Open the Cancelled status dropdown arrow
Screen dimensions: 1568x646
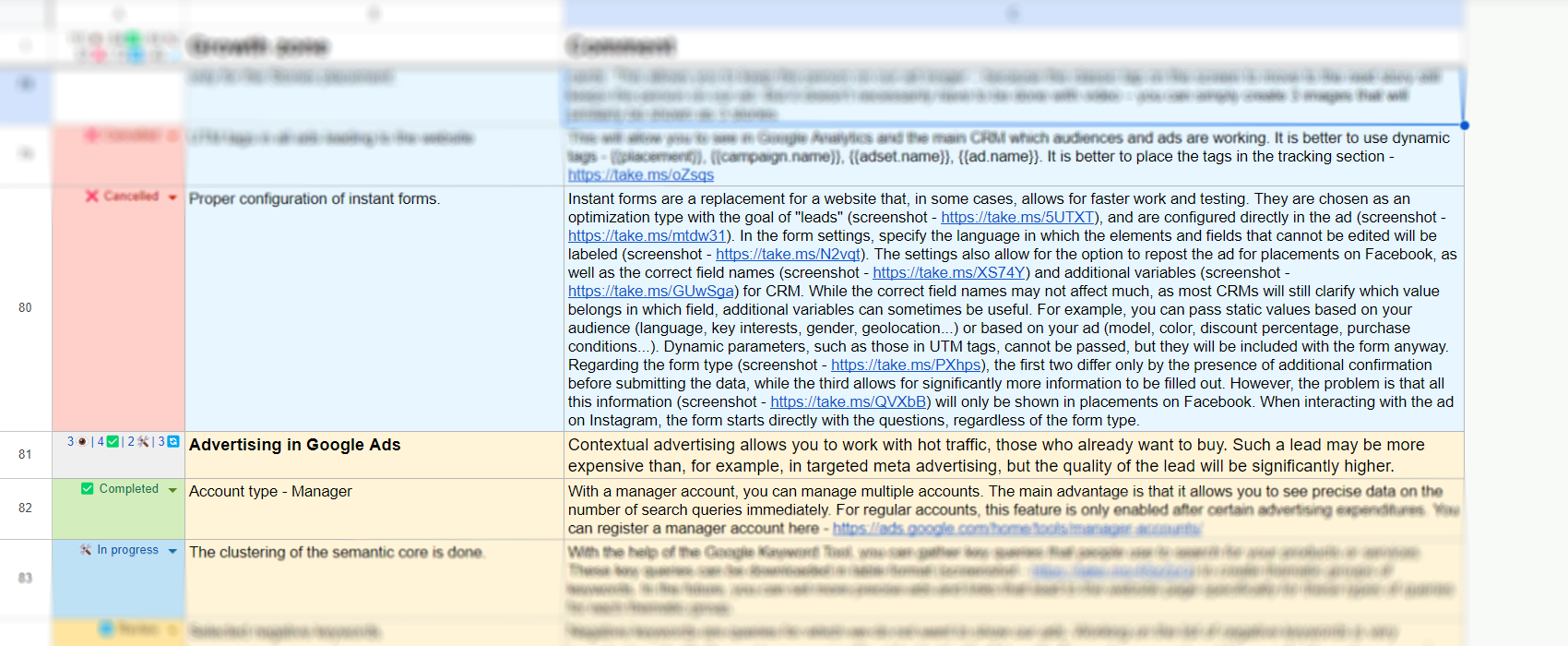pos(172,197)
